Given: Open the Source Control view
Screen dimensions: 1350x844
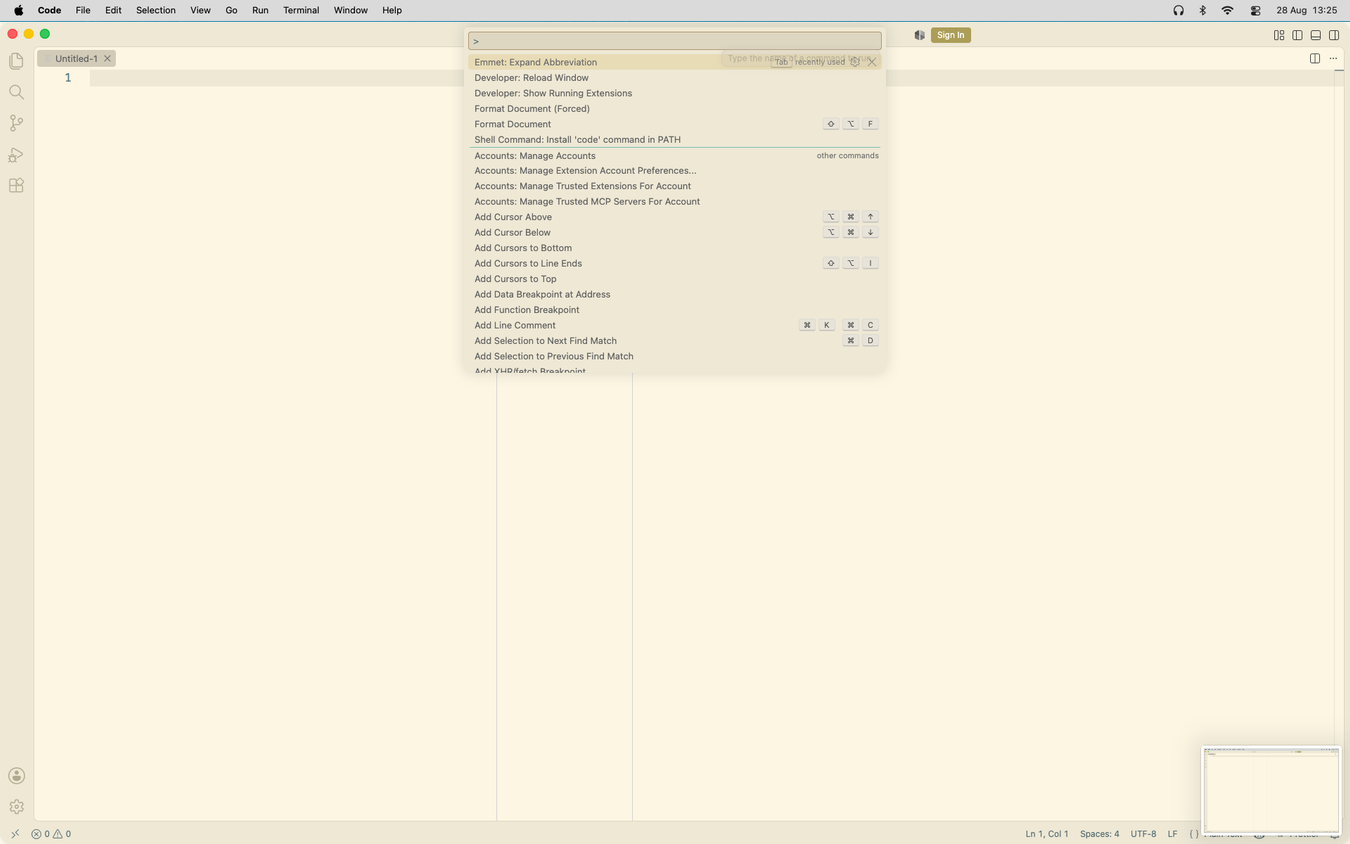Looking at the screenshot, I should [16, 123].
